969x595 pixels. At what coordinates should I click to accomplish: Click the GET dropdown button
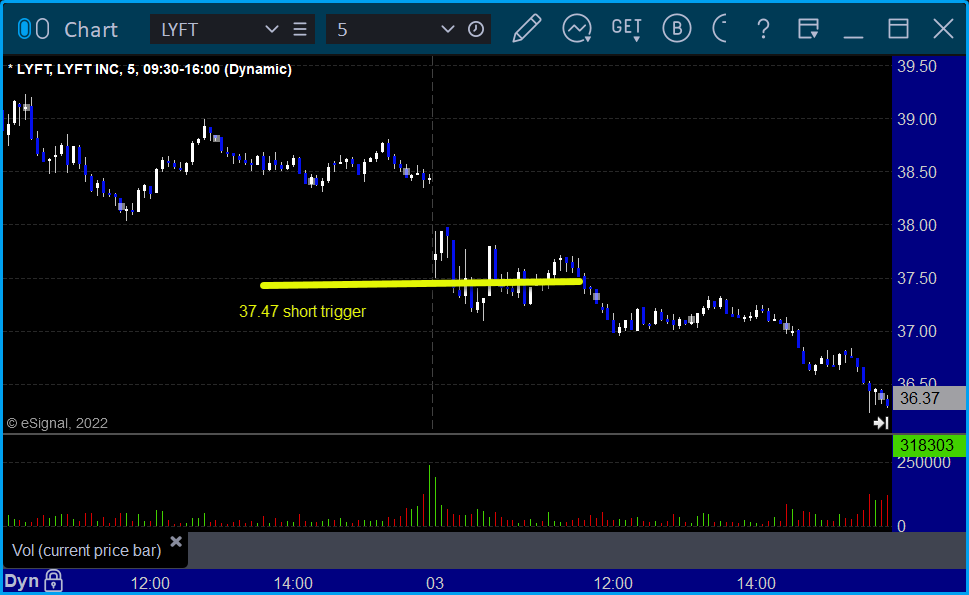627,29
